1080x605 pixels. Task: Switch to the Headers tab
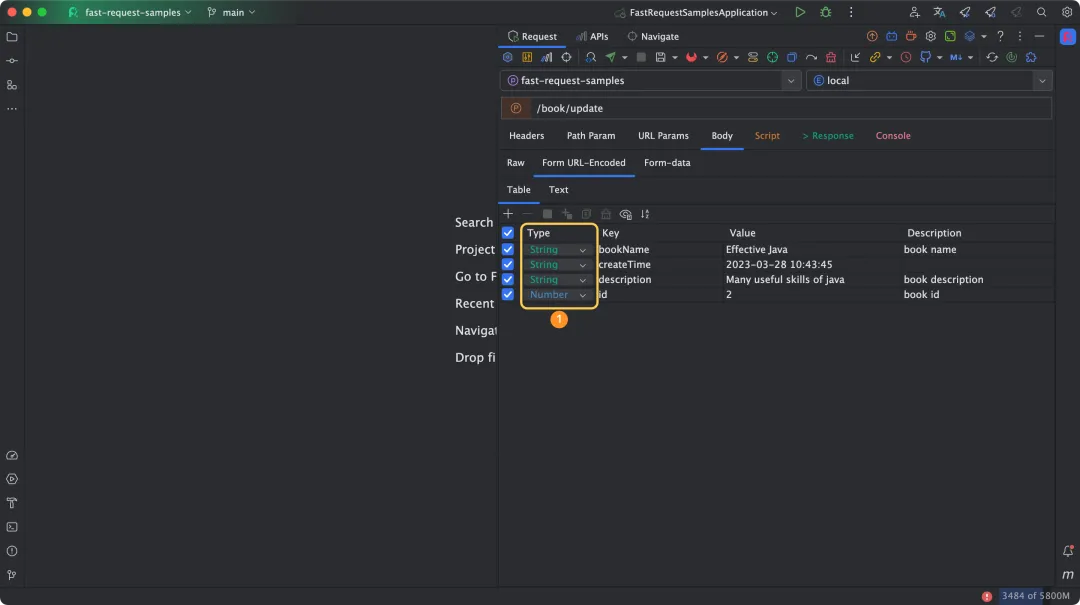(526, 136)
